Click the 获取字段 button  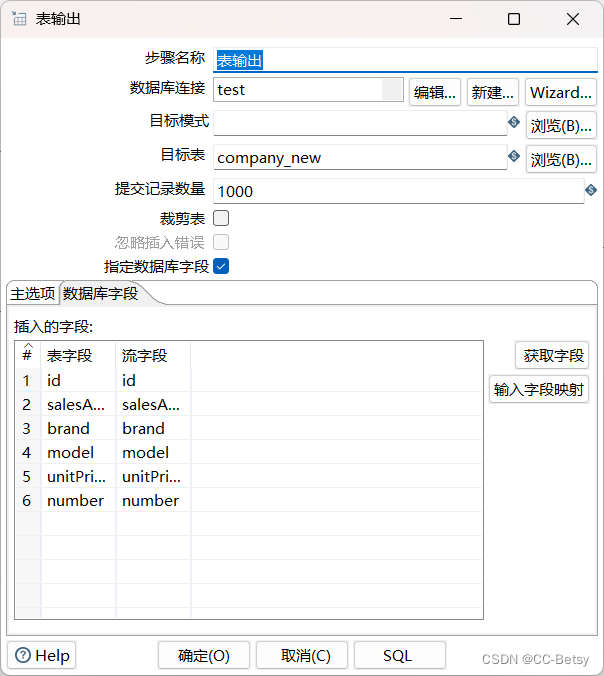click(x=552, y=355)
